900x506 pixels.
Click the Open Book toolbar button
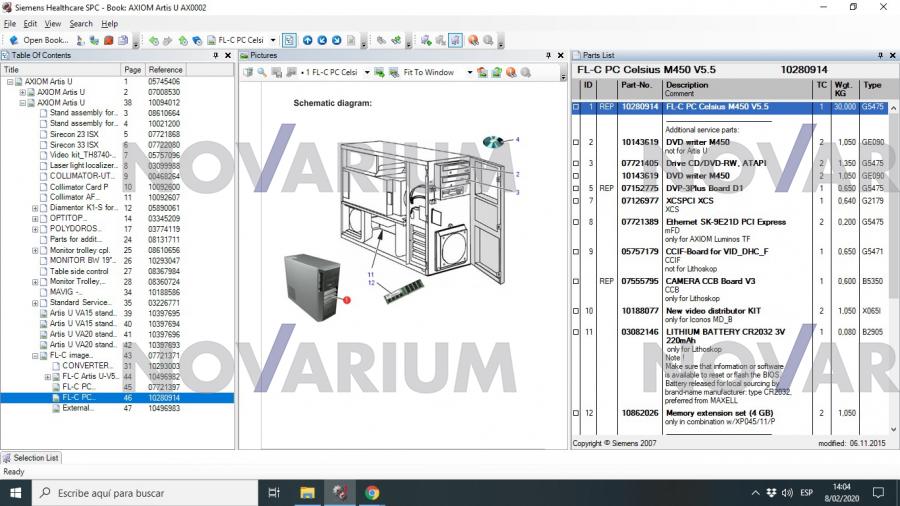(x=40, y=40)
